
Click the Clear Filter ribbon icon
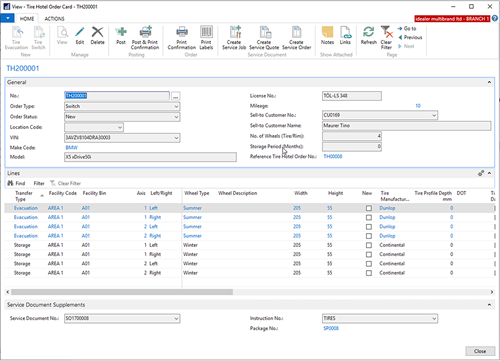coord(386,38)
